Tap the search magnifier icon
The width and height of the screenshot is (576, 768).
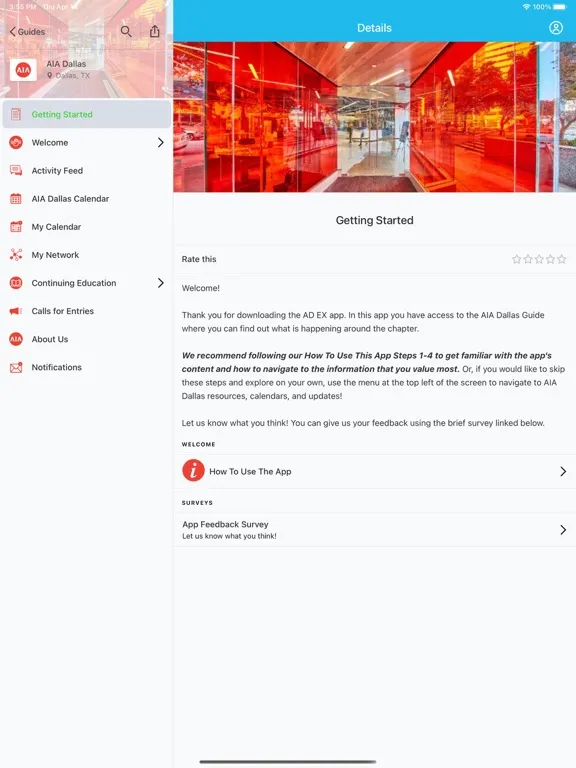coord(126,31)
